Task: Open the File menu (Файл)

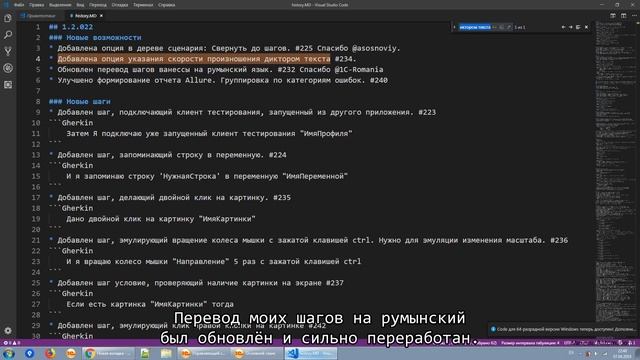Action: tap(19, 5)
